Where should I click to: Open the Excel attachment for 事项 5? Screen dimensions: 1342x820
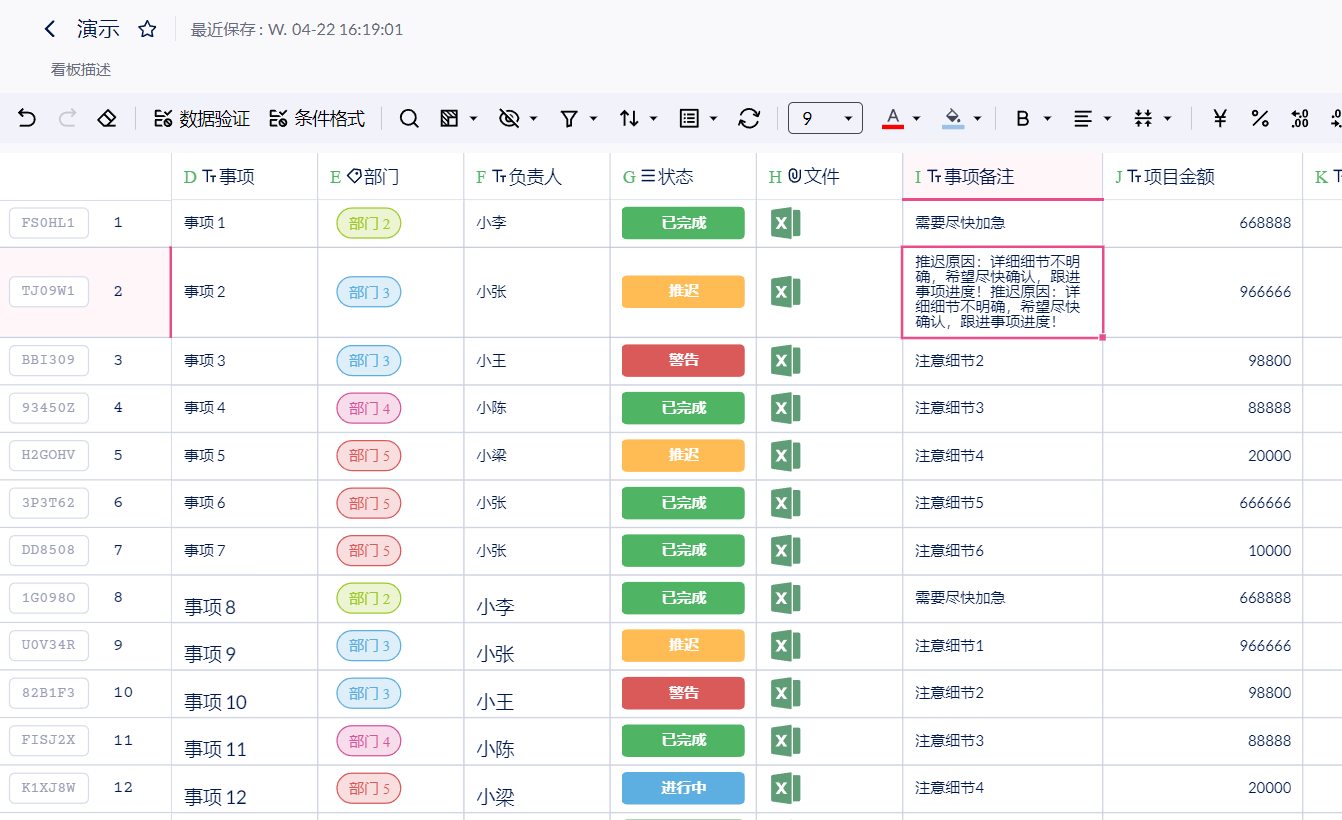(x=785, y=455)
